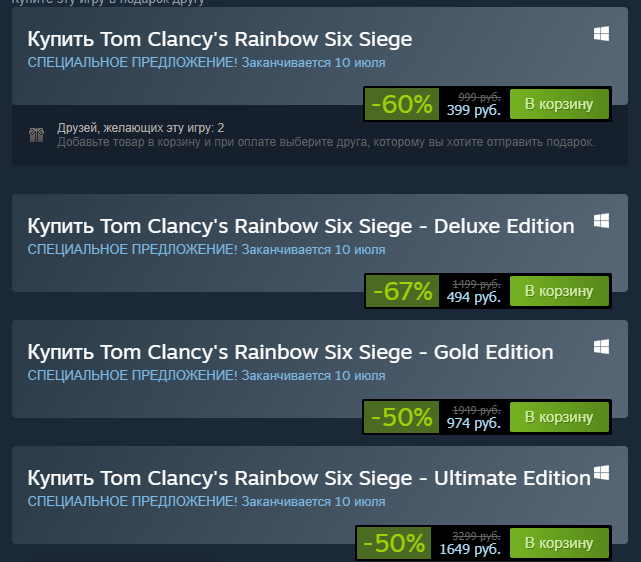Click the Gold Edition purchase title
Screen dimensions: 641x562
pos(290,352)
